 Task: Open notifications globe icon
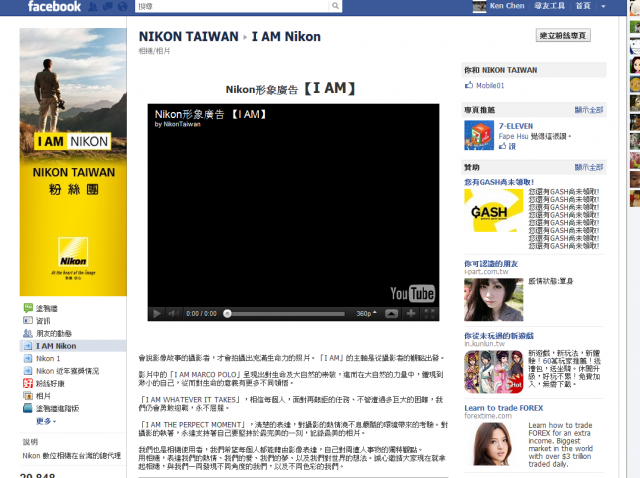point(122,7)
